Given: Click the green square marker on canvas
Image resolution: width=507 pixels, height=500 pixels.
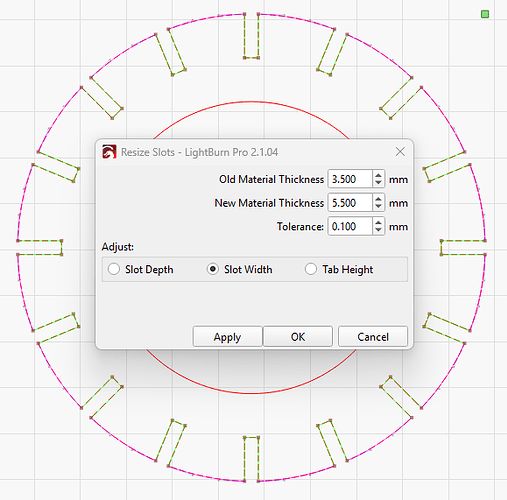Looking at the screenshot, I should click(485, 14).
